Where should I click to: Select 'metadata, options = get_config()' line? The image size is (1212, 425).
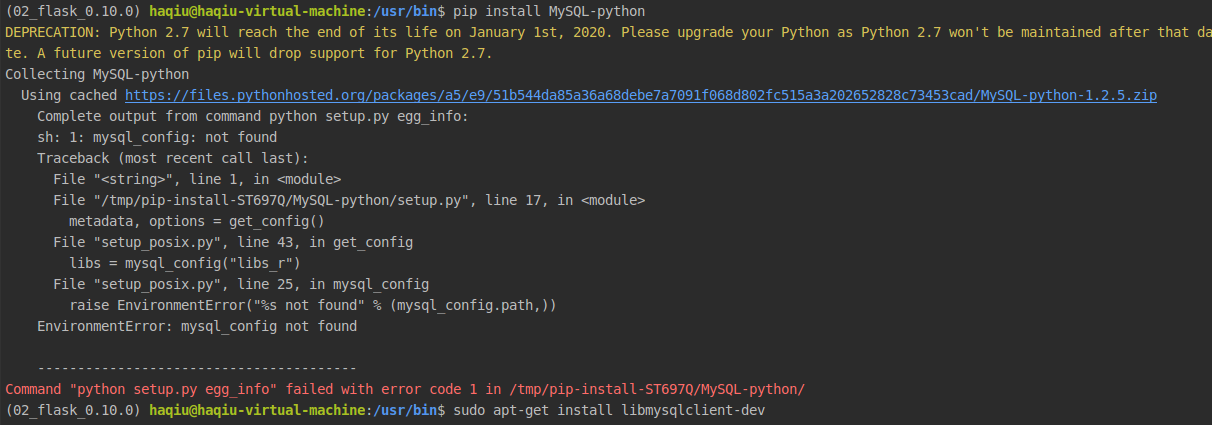click(x=197, y=221)
